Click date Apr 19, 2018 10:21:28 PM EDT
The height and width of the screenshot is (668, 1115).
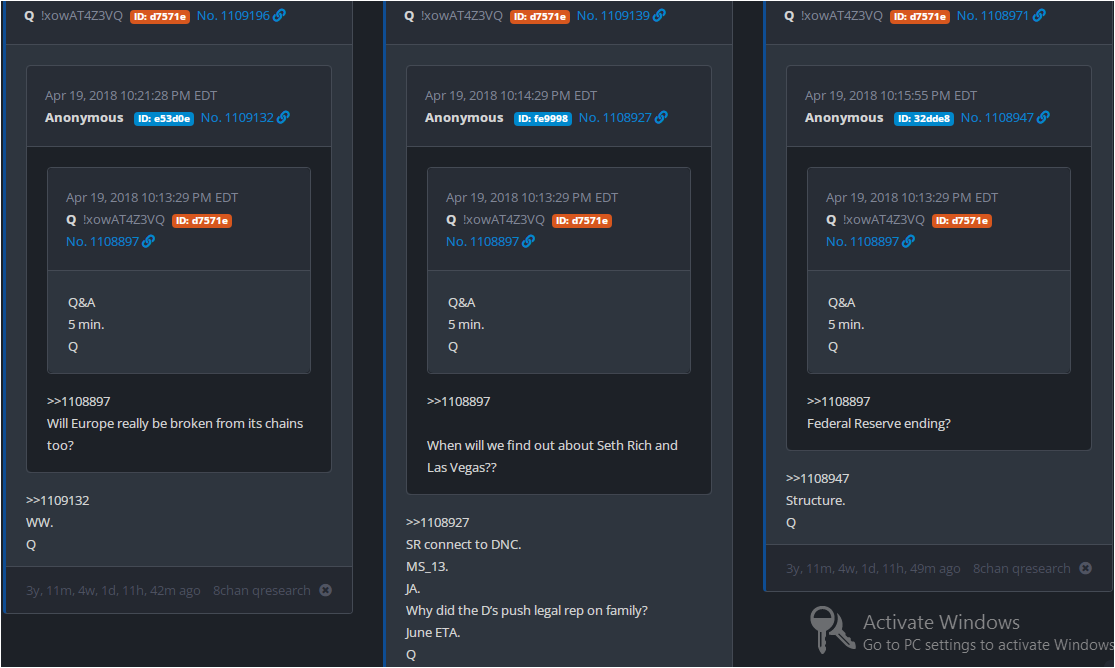click(131, 95)
